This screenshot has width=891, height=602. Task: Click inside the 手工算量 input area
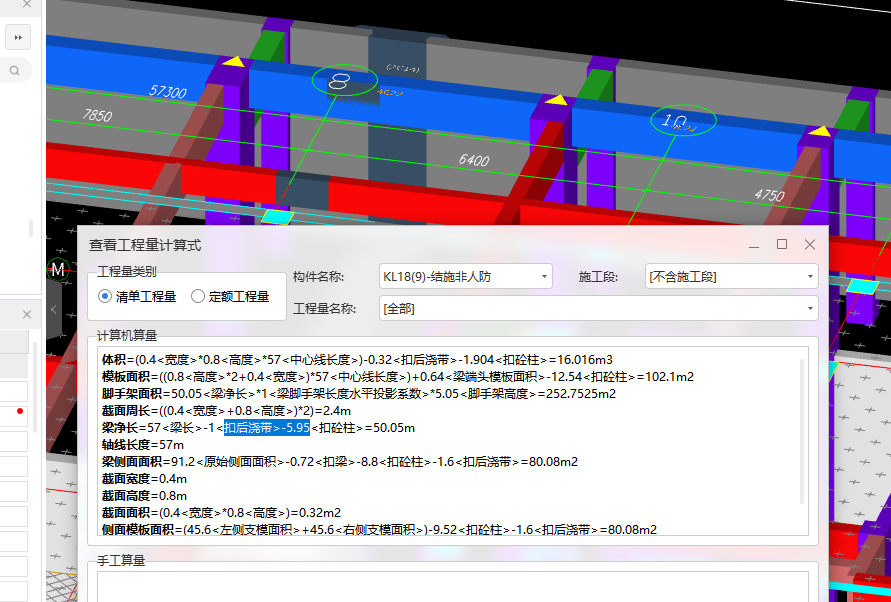[452, 586]
